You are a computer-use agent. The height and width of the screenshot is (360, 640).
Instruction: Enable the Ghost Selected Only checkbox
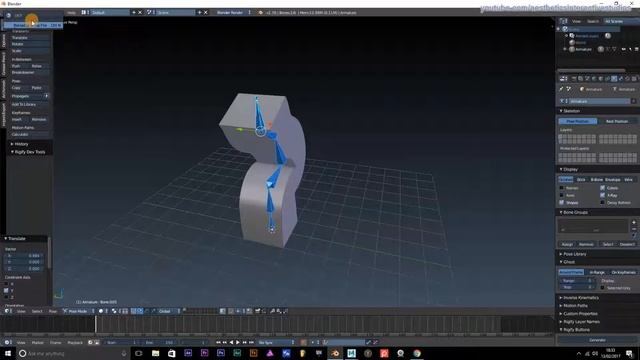click(602, 288)
